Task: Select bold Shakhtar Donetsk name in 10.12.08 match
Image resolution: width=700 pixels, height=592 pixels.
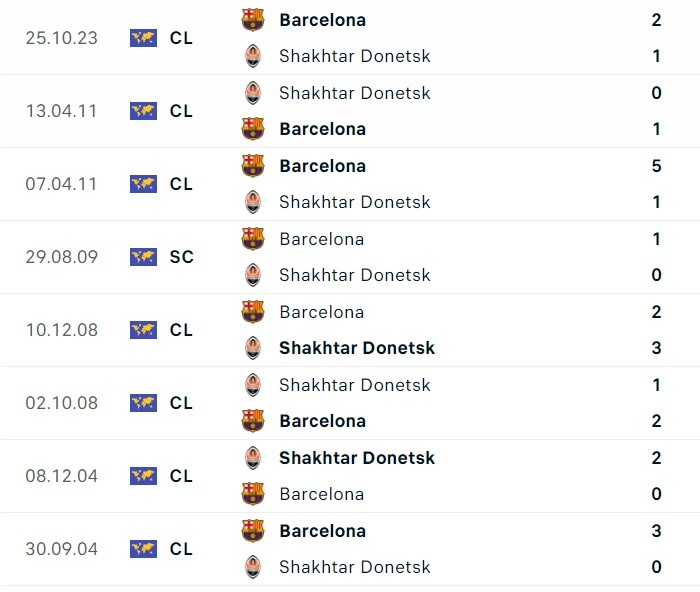Action: point(357,348)
